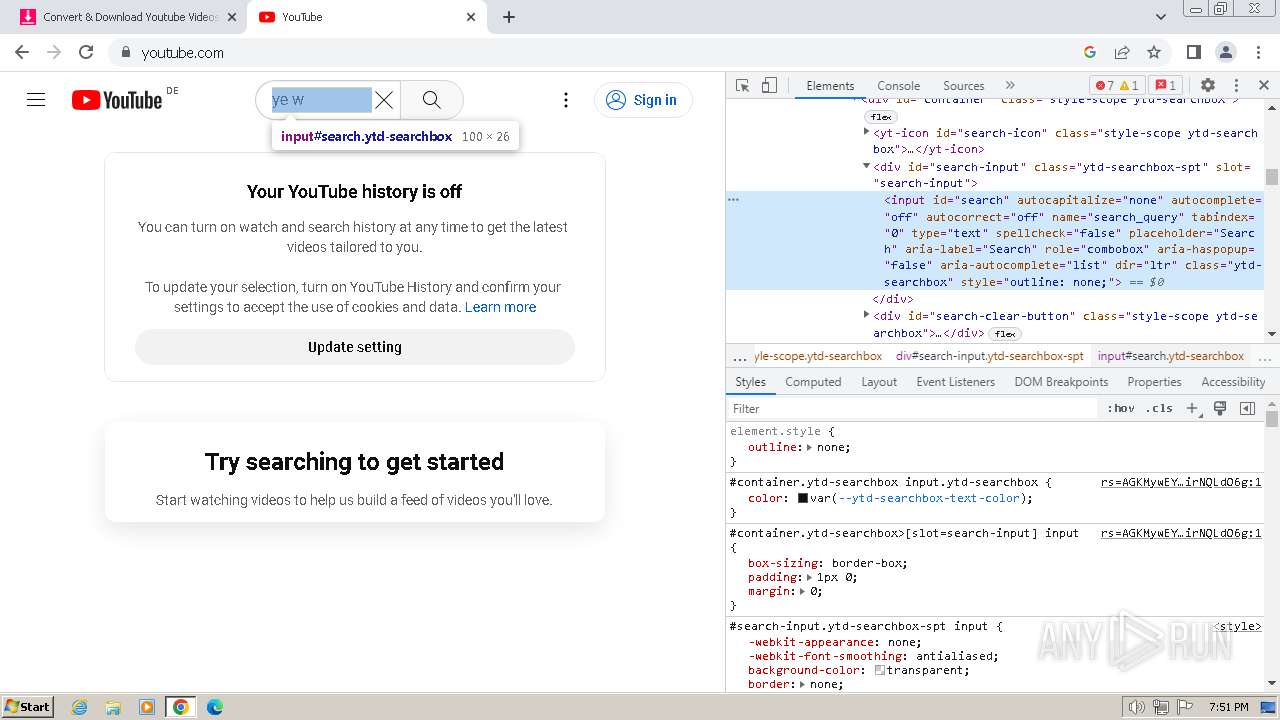
Task: Open the Styles sidebar tab
Action: [x=750, y=382]
